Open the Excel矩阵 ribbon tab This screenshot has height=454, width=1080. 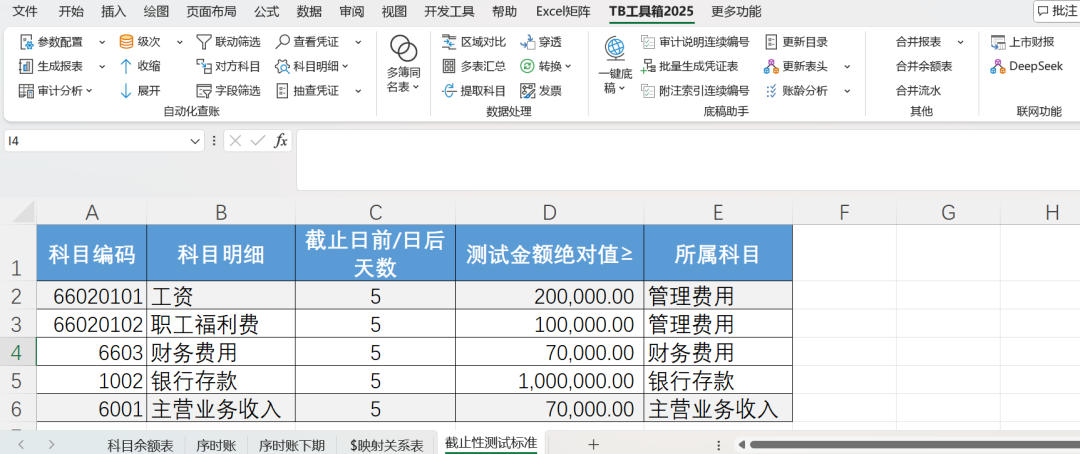pyautogui.click(x=563, y=11)
